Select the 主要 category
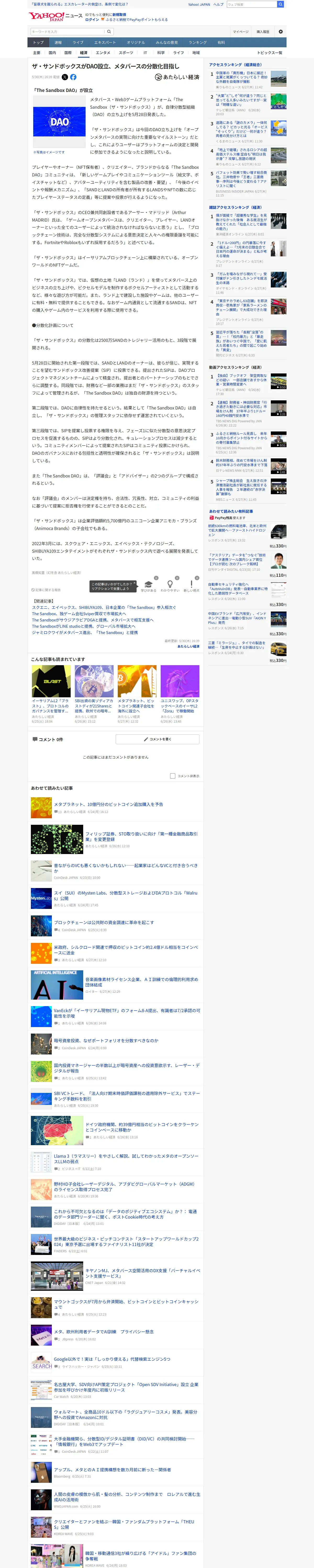 [37, 53]
